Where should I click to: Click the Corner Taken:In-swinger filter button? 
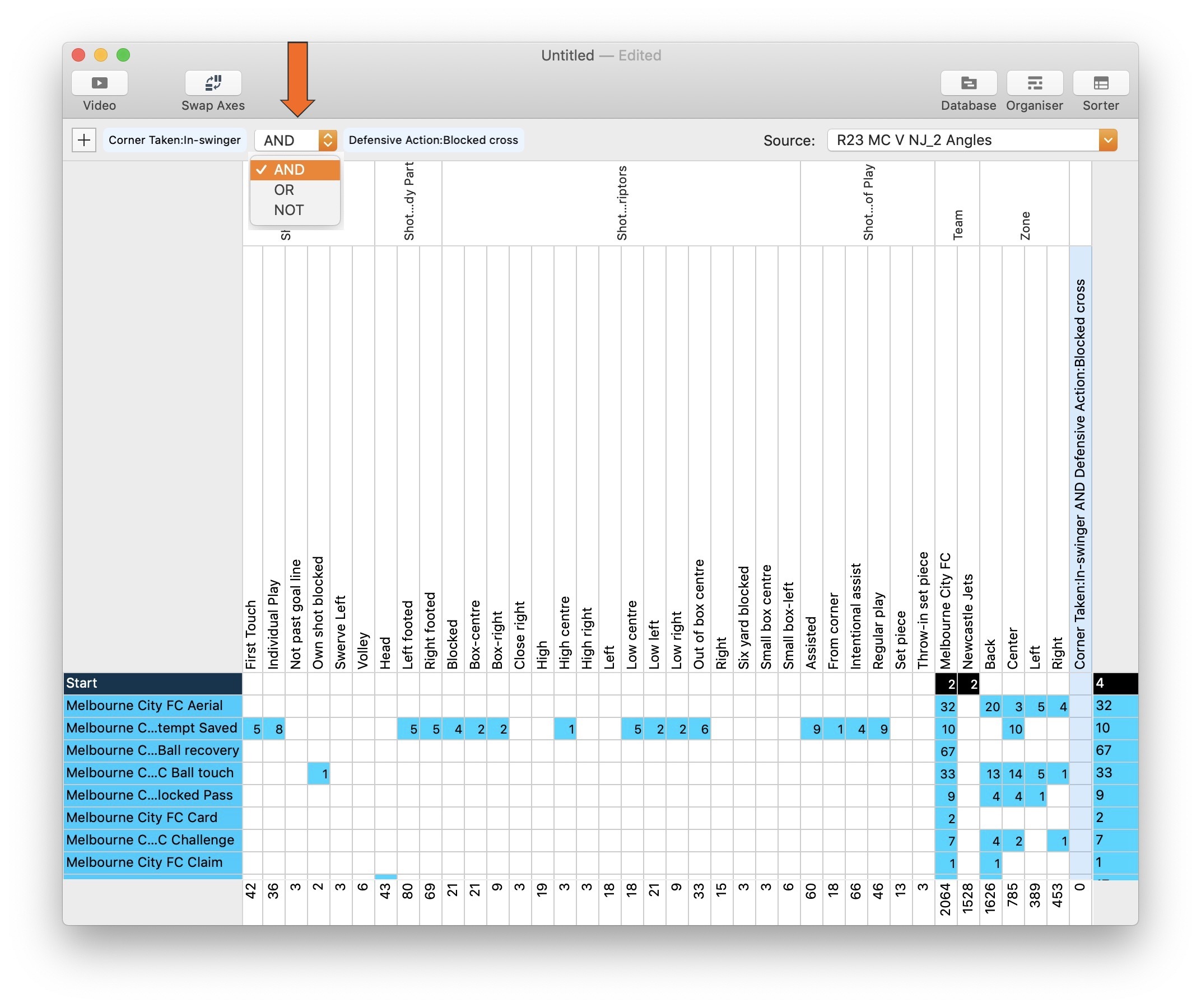pyautogui.click(x=174, y=139)
